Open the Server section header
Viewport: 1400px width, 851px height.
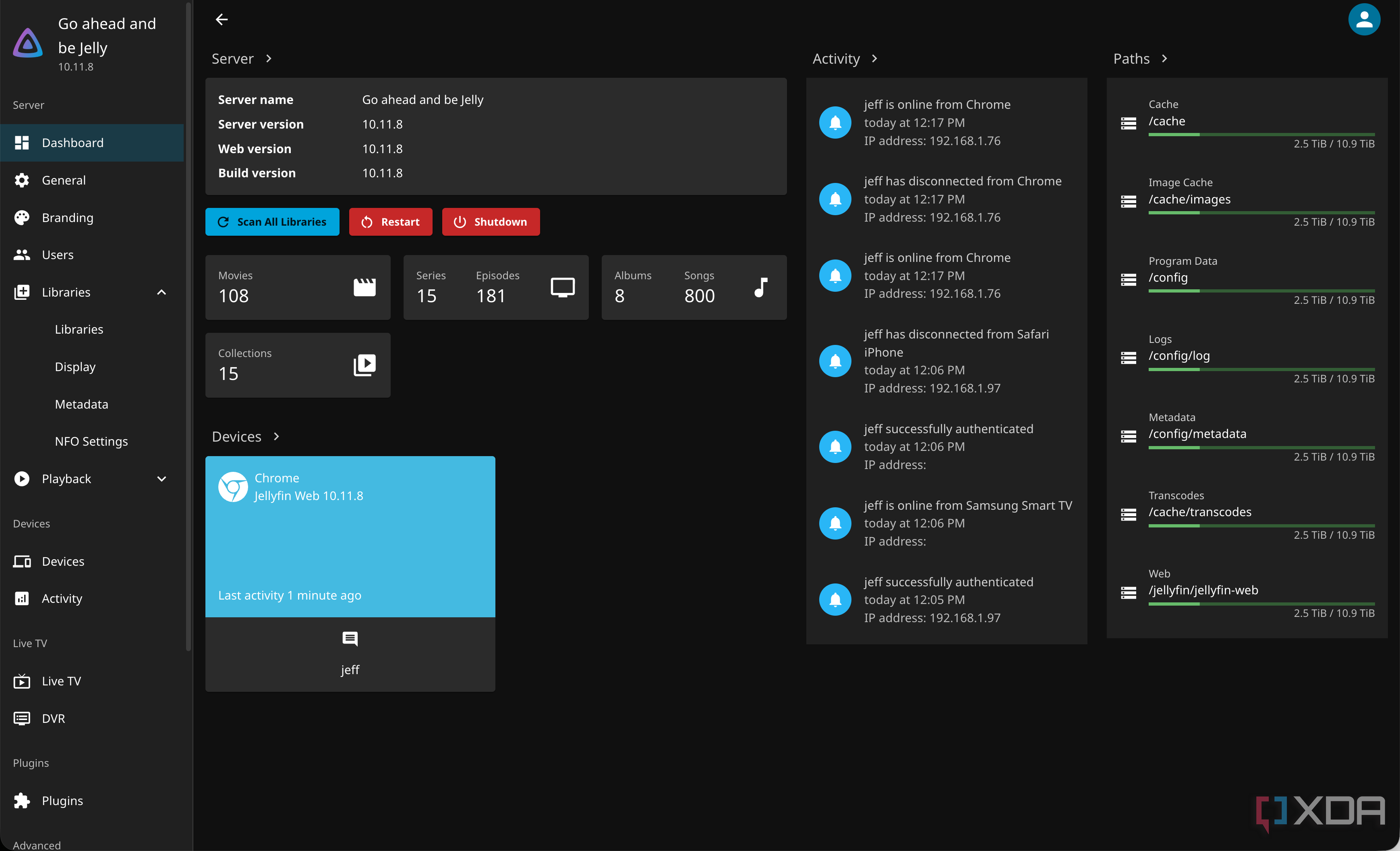242,58
